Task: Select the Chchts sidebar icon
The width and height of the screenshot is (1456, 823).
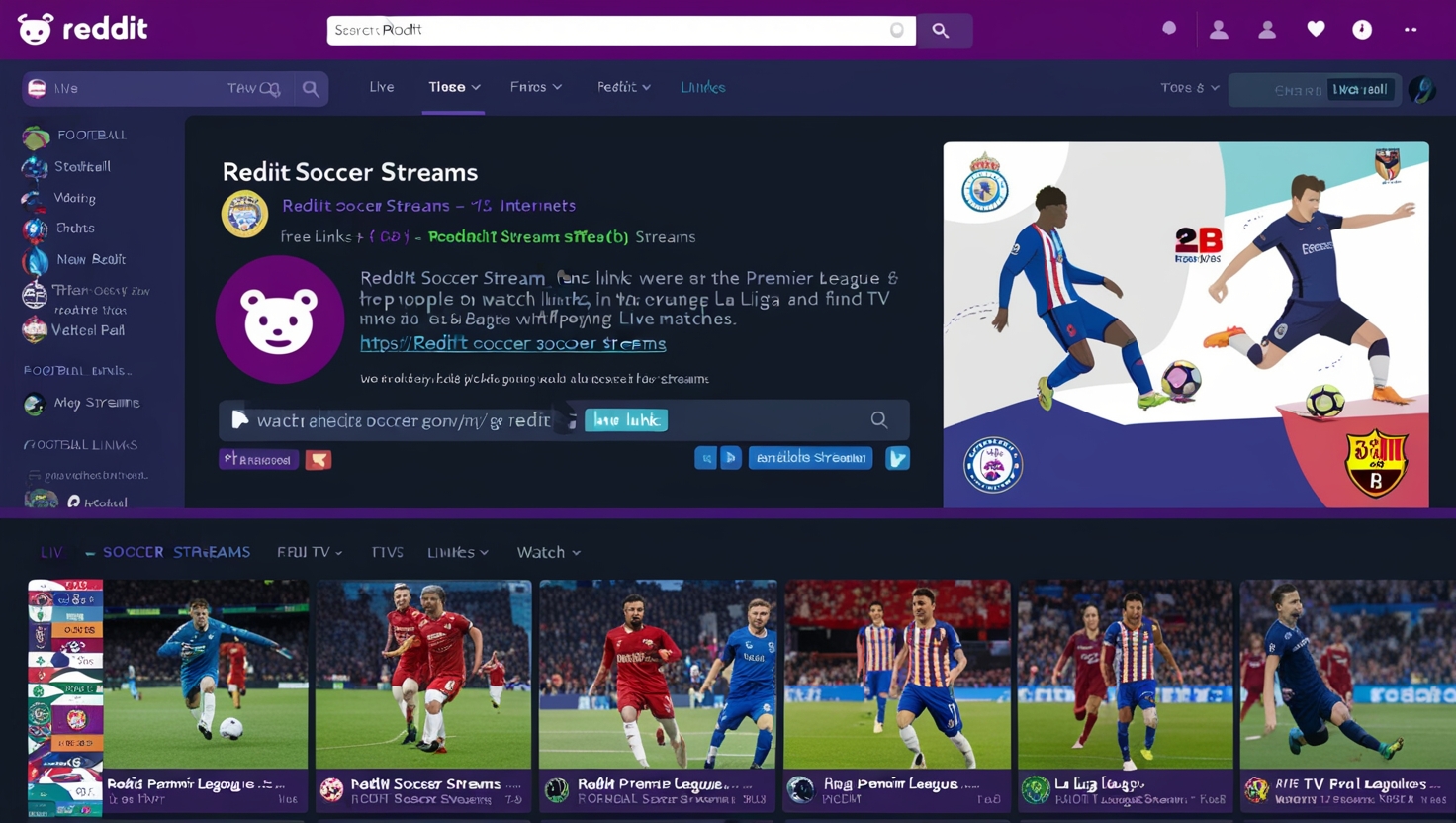Action: (35, 229)
